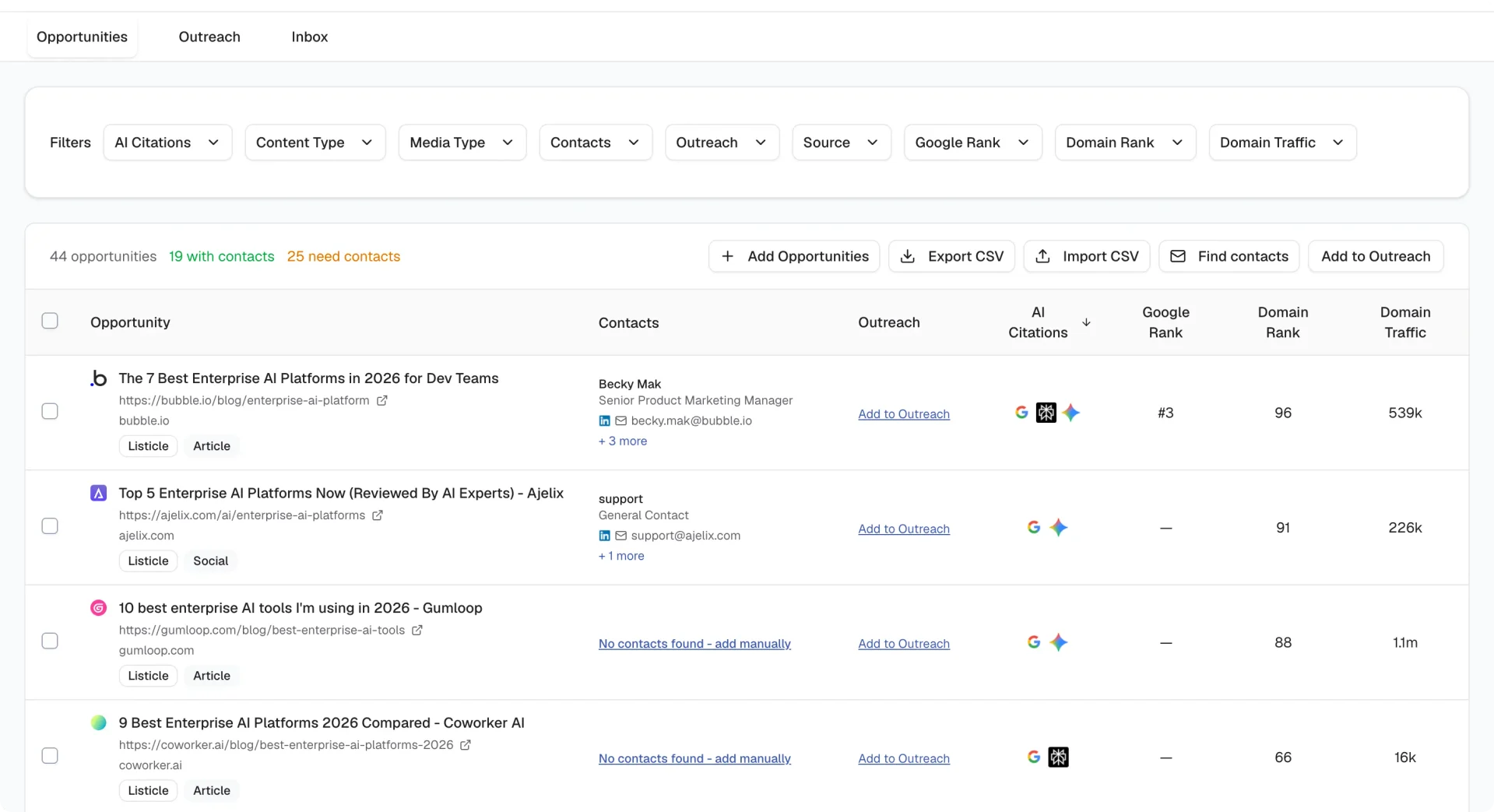Click Becky Mak's LinkedIn icon
The height and width of the screenshot is (812, 1494).
point(604,420)
